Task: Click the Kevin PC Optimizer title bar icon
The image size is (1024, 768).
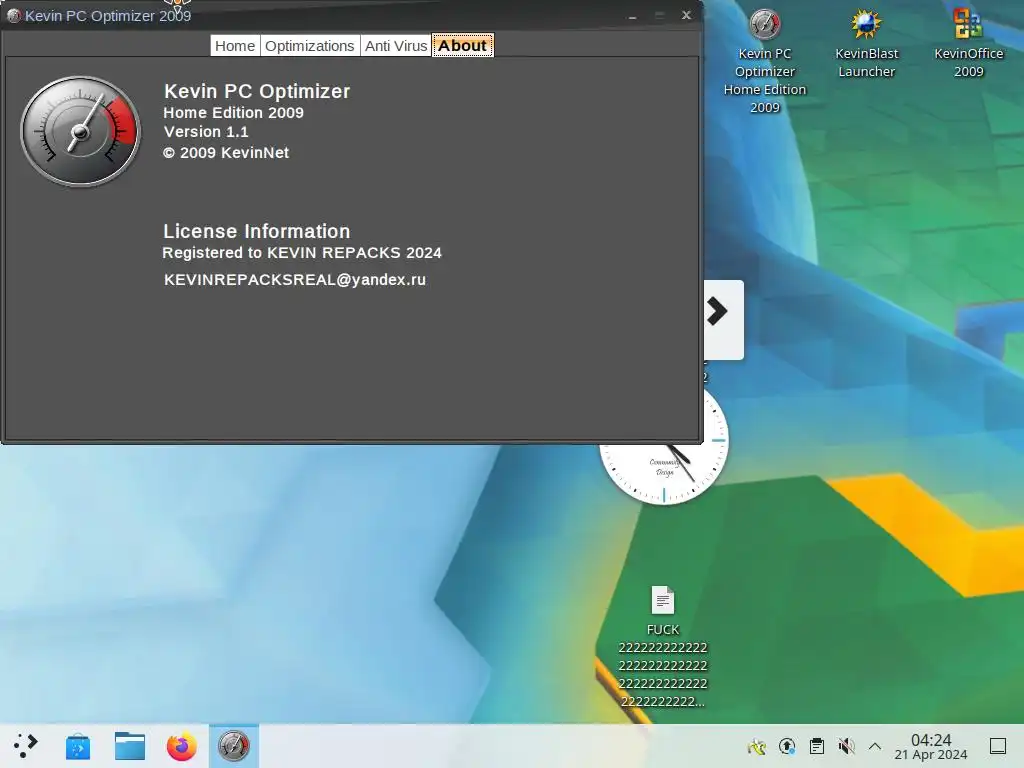Action: (x=14, y=16)
